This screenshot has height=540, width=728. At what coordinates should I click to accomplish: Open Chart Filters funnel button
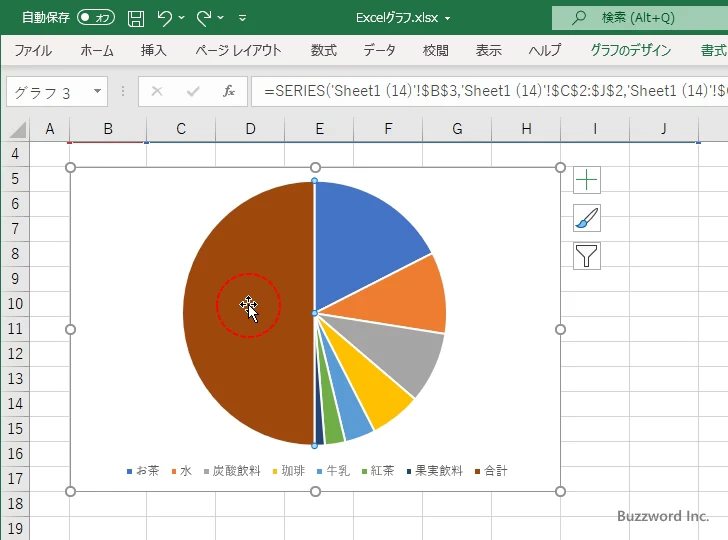point(587,256)
